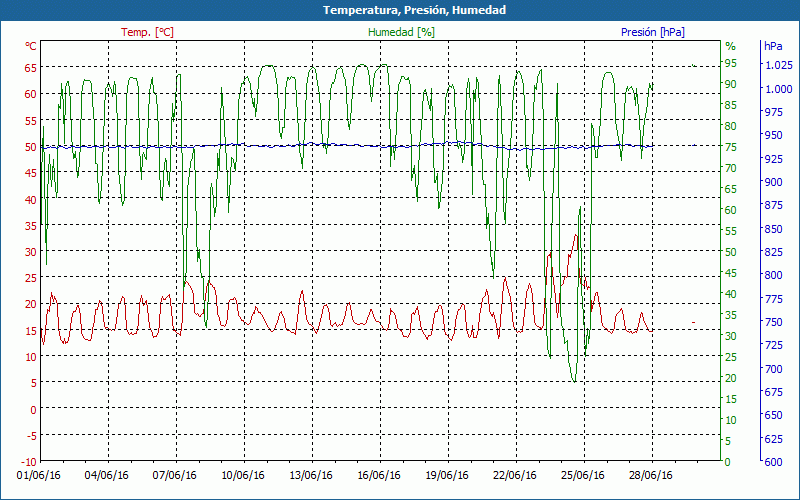Click the 625 tick on pressure axis
Image resolution: width=800 pixels, height=500 pixels.
click(773, 439)
